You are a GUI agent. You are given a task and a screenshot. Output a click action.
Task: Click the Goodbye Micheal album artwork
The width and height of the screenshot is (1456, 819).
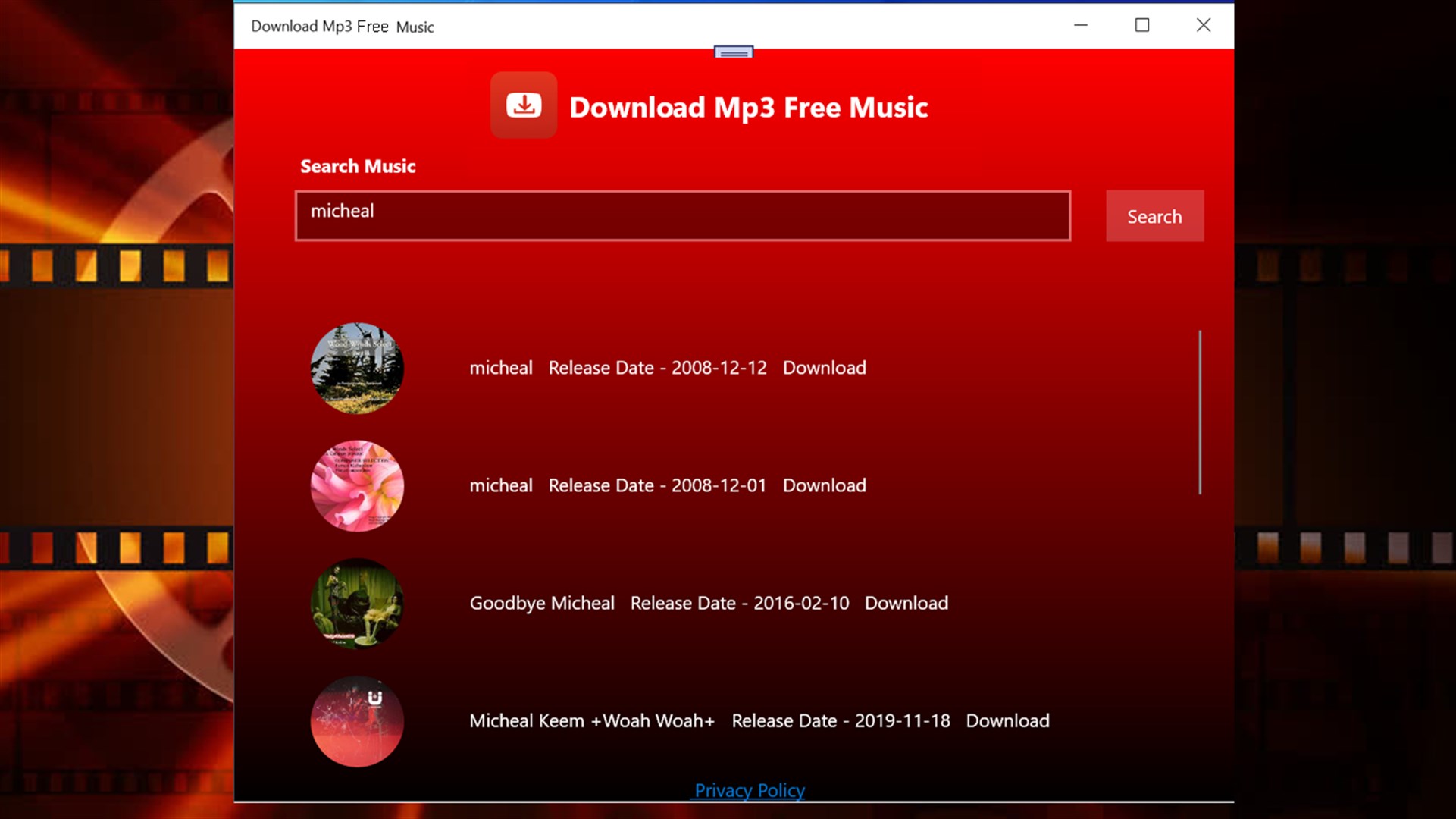tap(356, 603)
